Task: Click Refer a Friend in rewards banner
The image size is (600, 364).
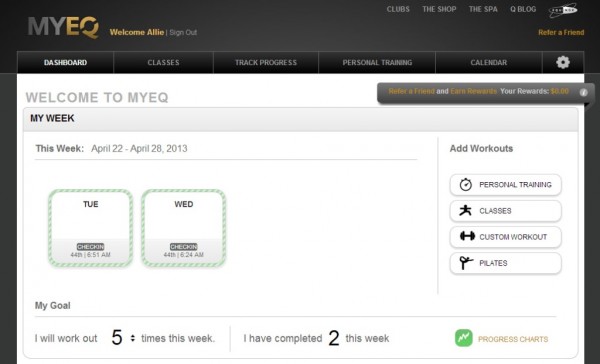Action: coord(411,91)
